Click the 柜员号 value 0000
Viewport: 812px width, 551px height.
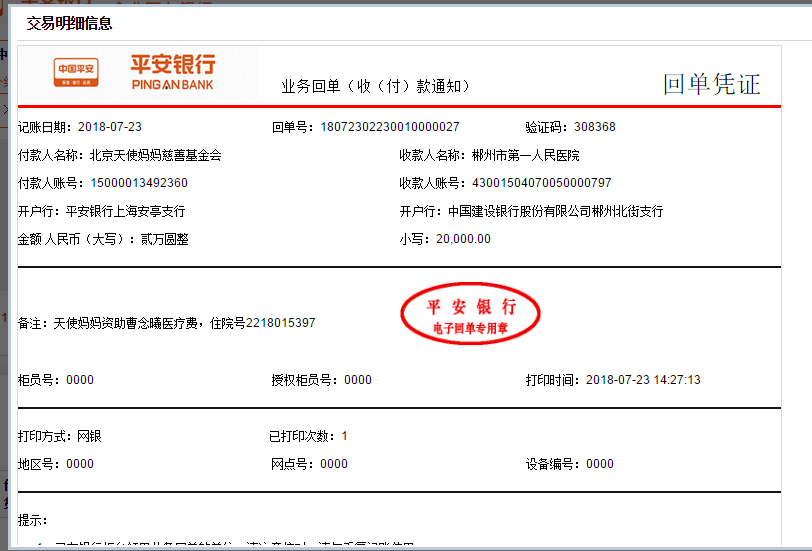point(80,380)
